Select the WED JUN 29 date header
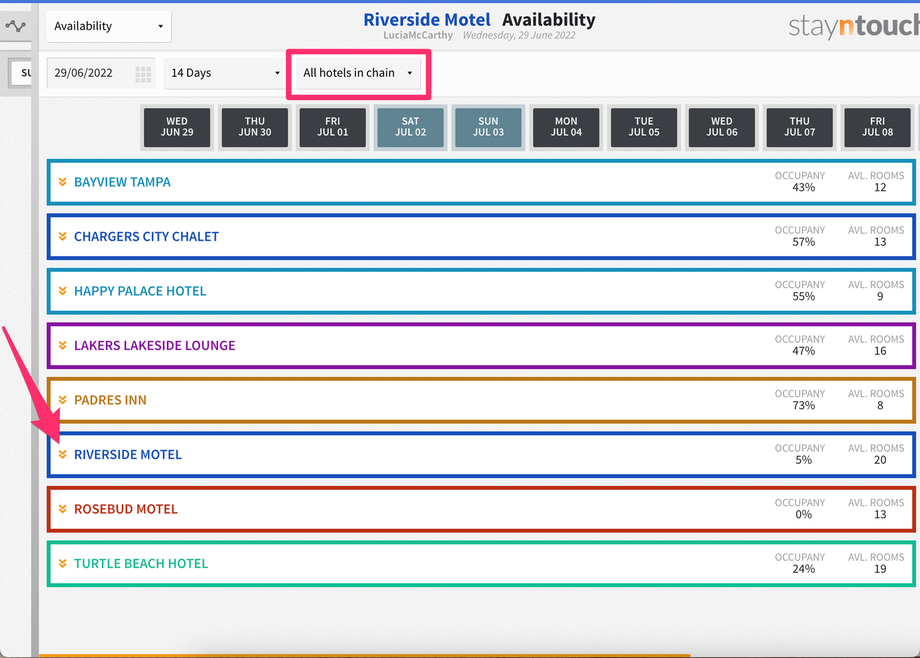This screenshot has height=658, width=920. pyautogui.click(x=177, y=127)
